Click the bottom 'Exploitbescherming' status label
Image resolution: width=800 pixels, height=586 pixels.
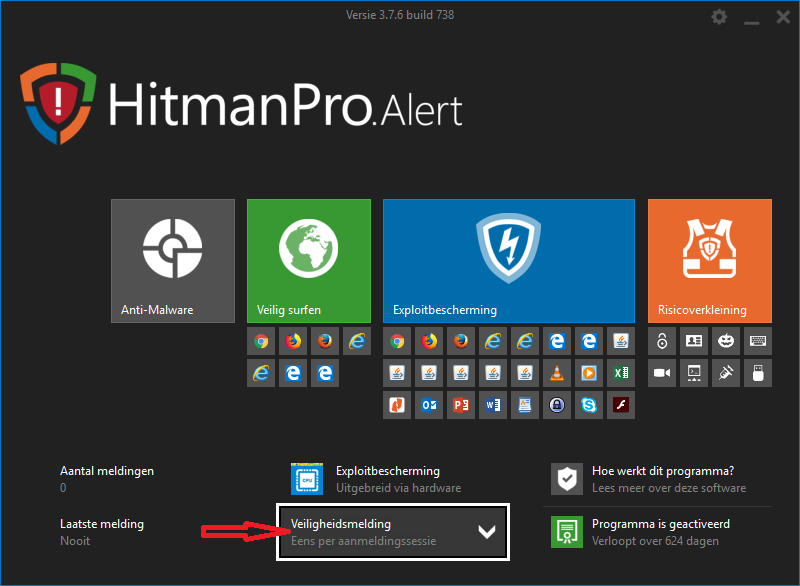click(x=388, y=471)
